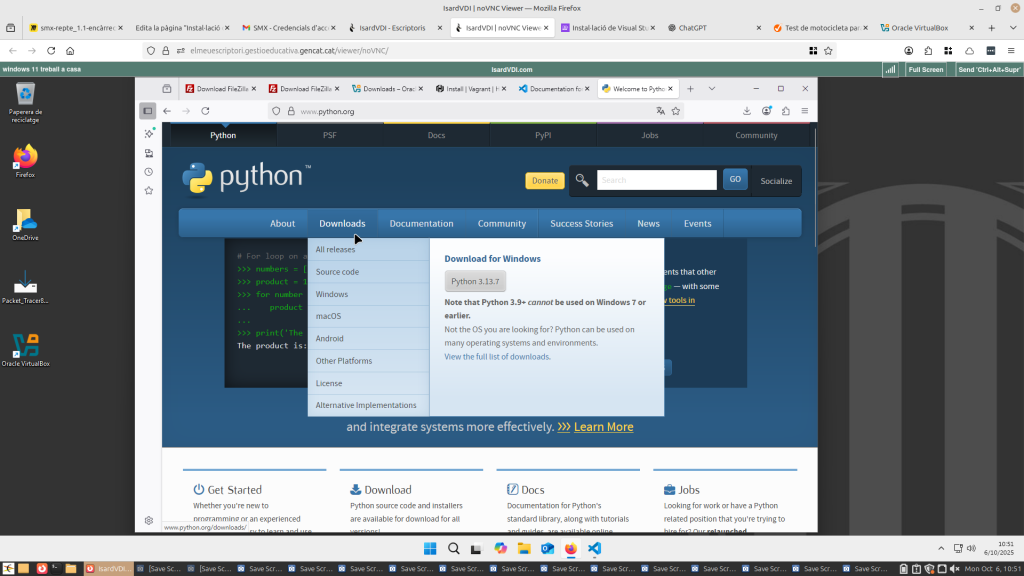Click the magnifying glass search icon on python.org
The width and height of the screenshot is (1024, 576).
click(x=582, y=180)
